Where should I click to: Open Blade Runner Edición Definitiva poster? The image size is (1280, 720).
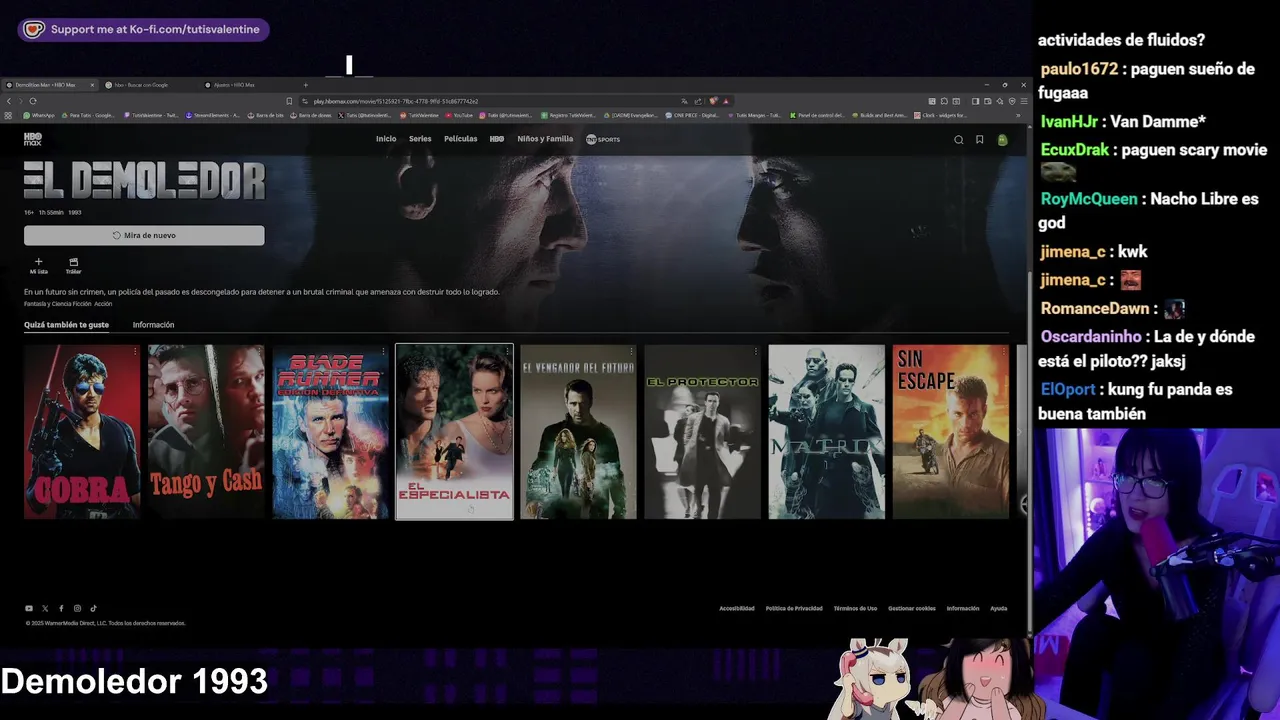tap(330, 432)
